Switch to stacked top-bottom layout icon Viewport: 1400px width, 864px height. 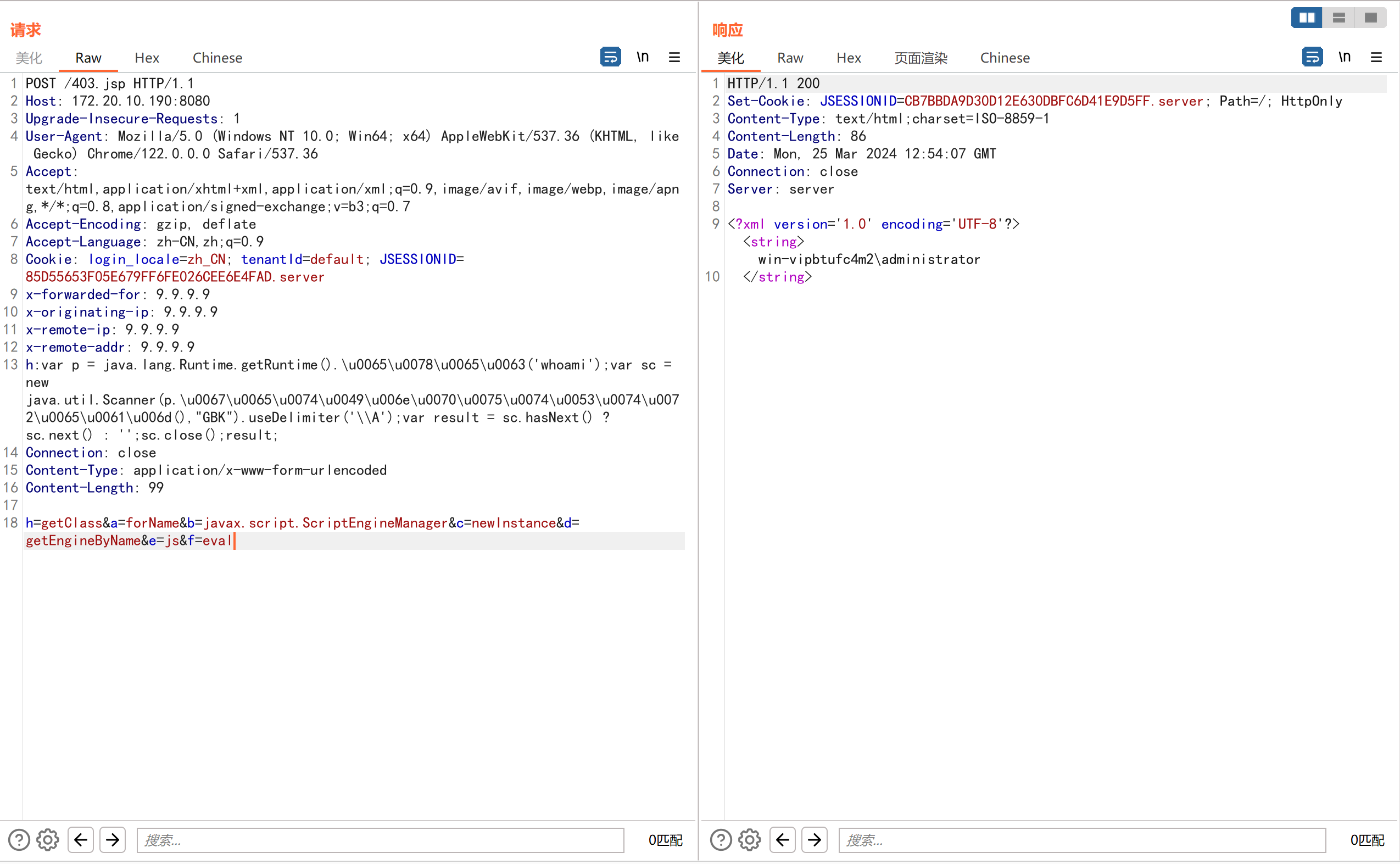point(1338,18)
